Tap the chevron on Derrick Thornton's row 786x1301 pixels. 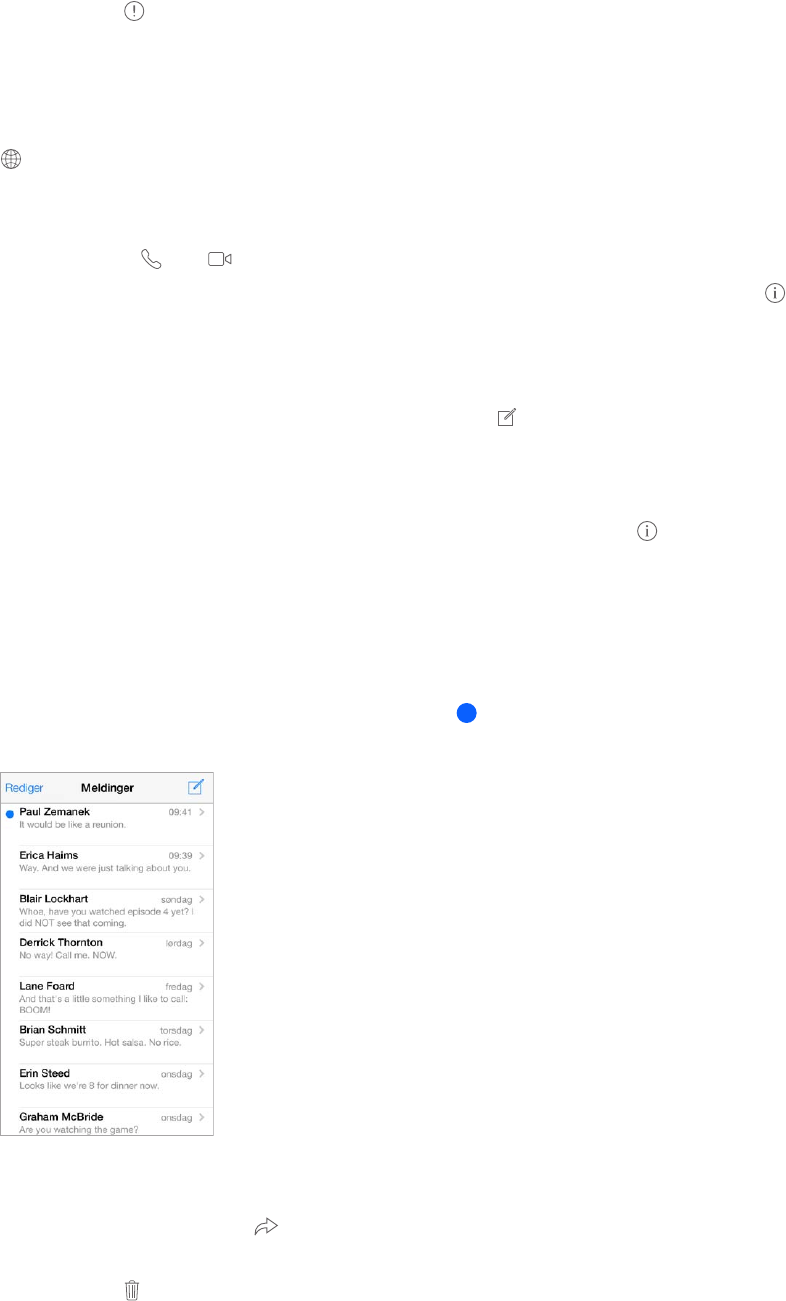[x=202, y=943]
